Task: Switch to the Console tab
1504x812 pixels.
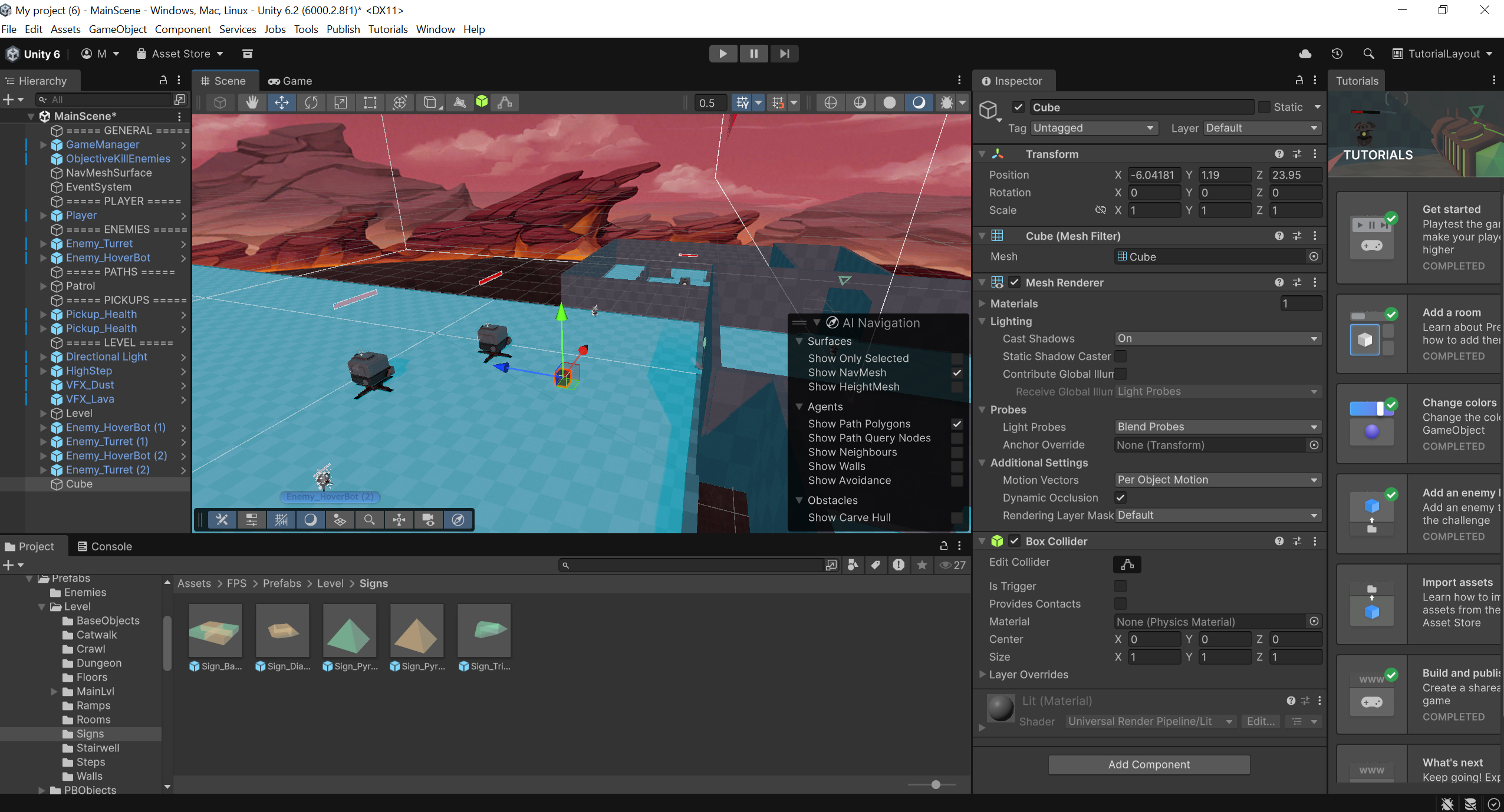Action: tap(105, 546)
